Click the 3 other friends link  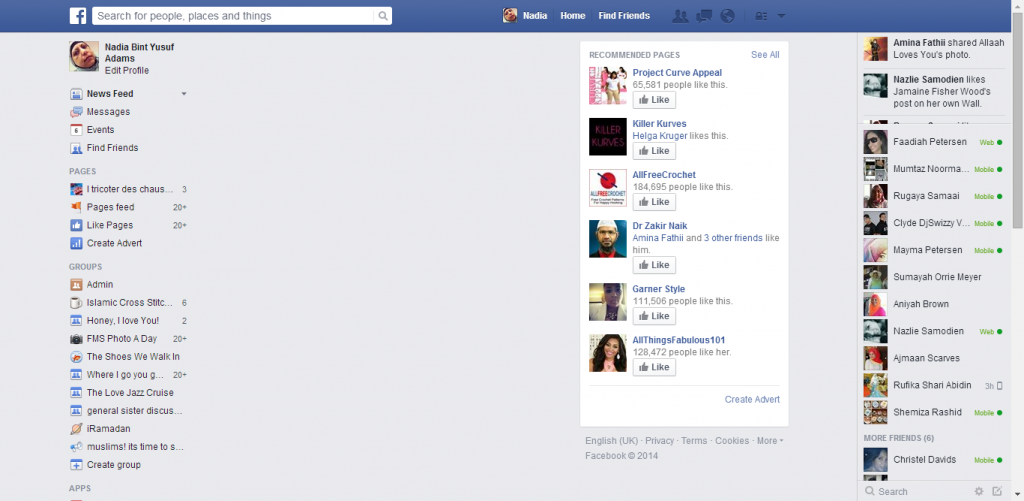click(733, 238)
